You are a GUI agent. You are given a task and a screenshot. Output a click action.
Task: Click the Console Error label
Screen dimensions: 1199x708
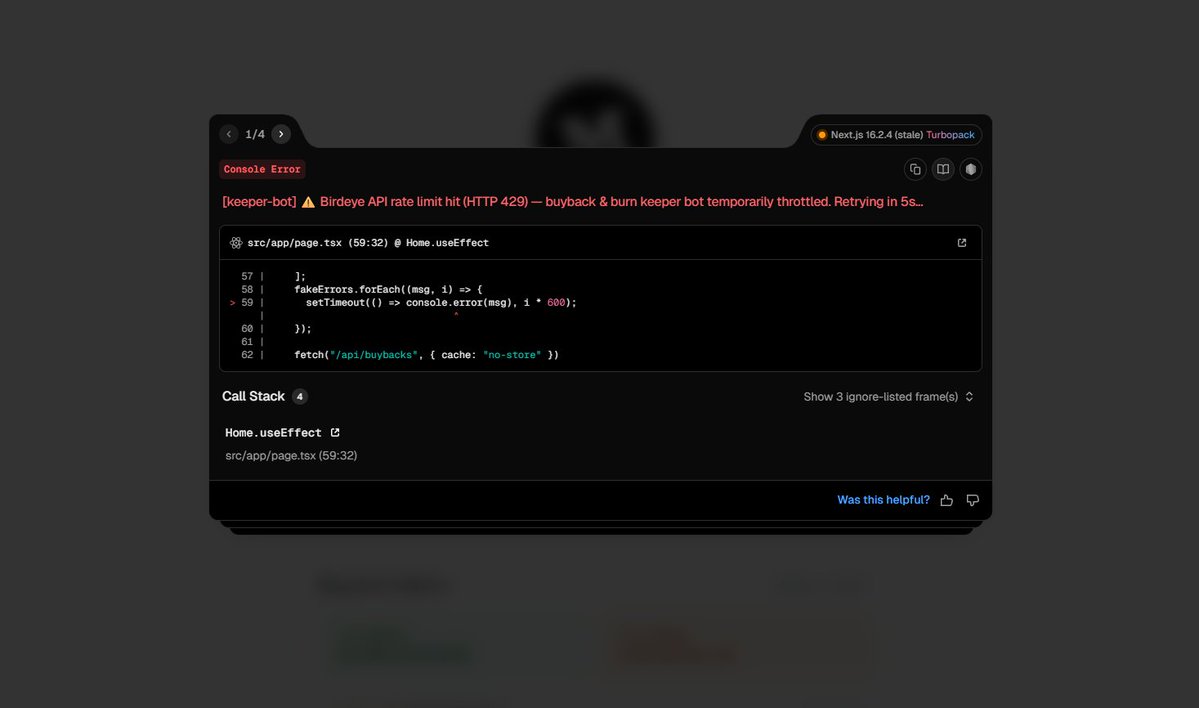click(262, 169)
